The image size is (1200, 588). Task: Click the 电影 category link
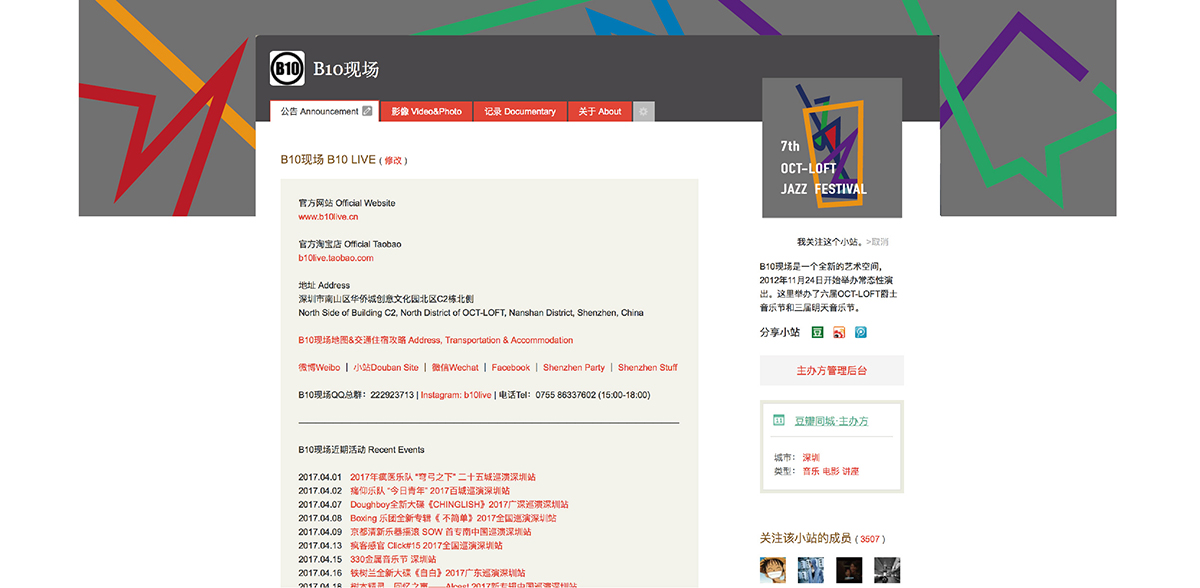(x=831, y=471)
